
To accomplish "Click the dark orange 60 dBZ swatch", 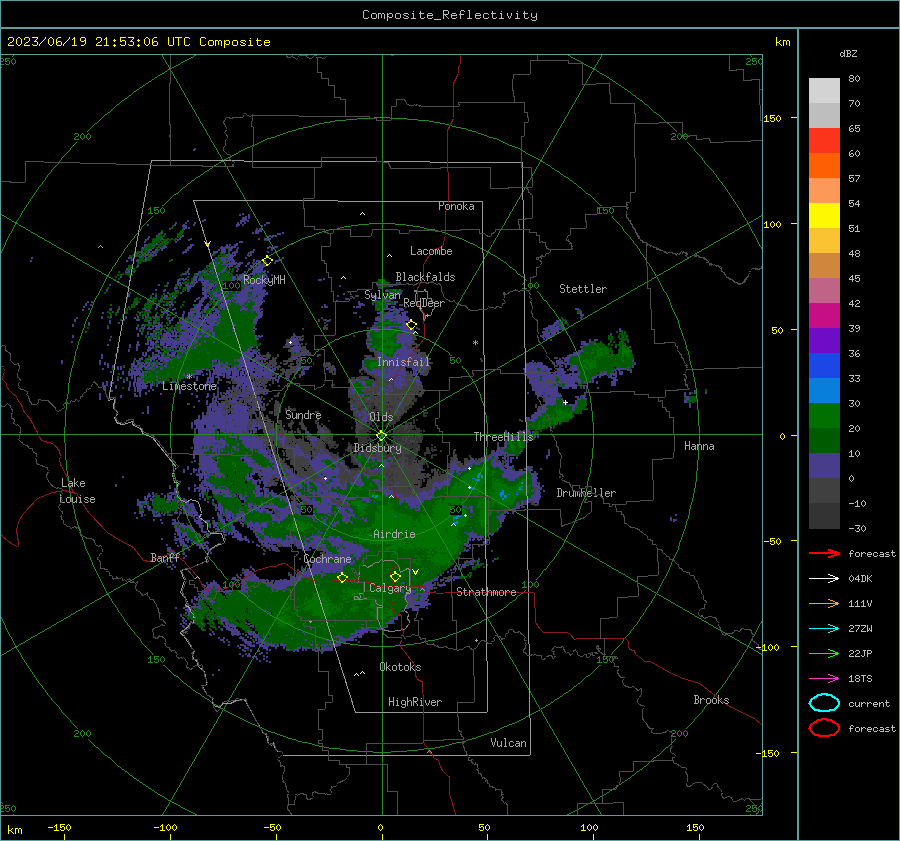I will 824,165.
